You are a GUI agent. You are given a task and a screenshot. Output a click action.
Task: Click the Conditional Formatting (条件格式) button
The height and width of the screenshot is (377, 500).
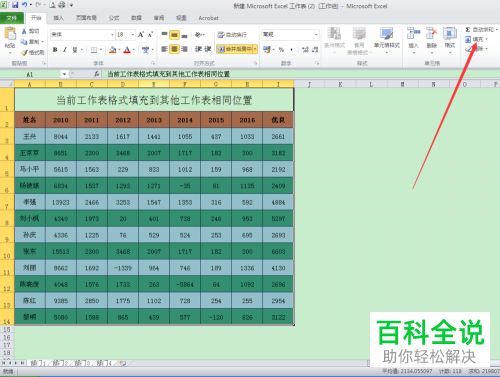click(334, 40)
